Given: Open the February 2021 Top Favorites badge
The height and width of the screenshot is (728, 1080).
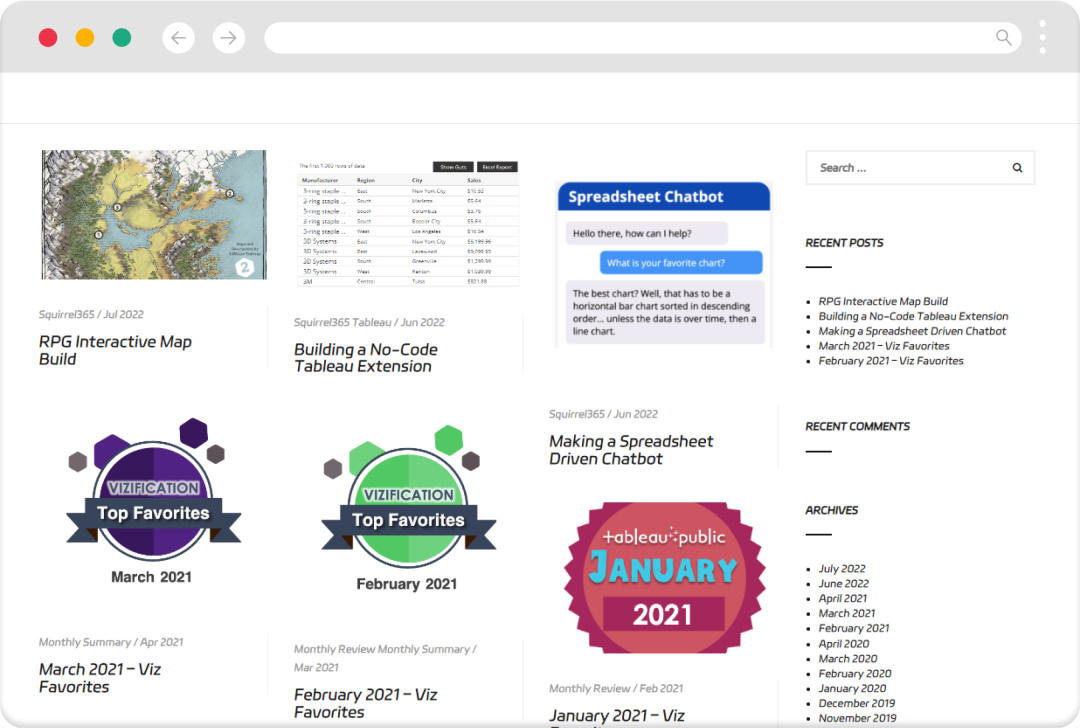Looking at the screenshot, I should (x=408, y=509).
